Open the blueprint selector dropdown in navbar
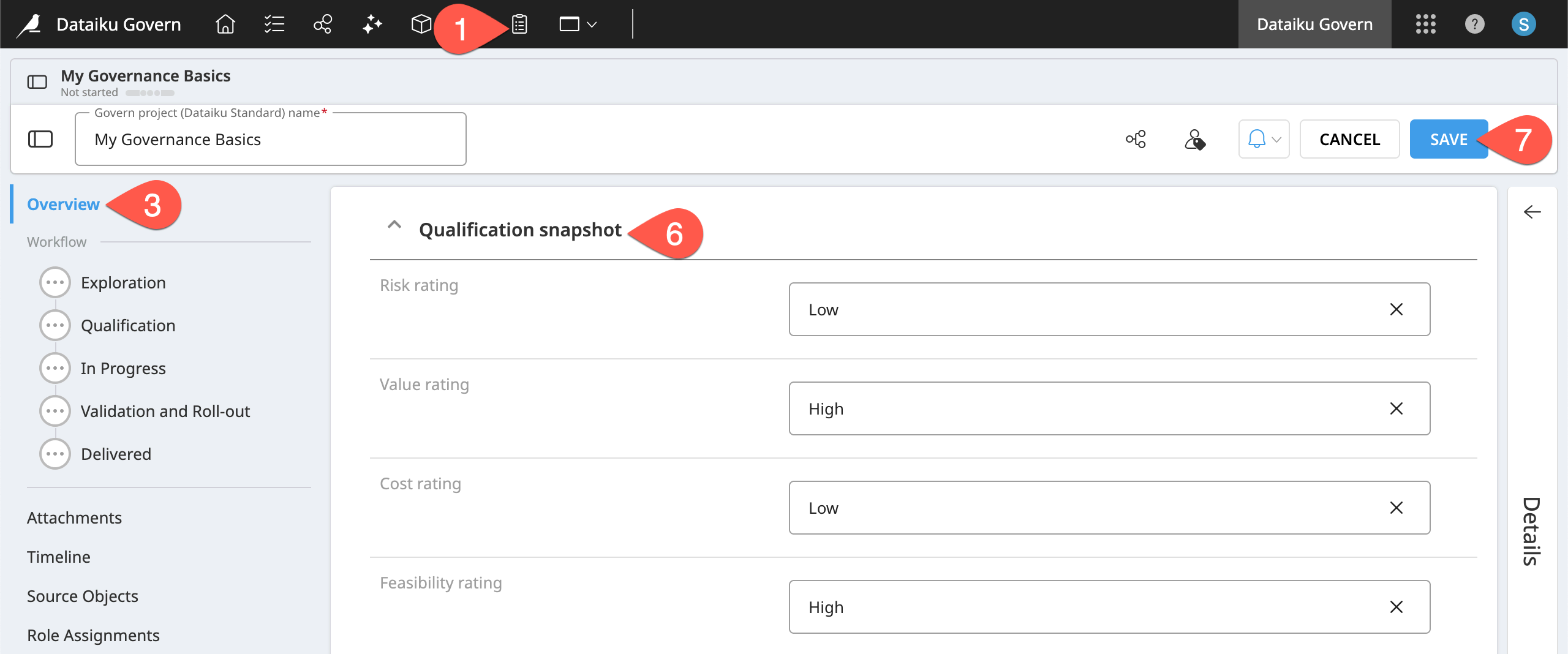This screenshot has width=1568, height=654. coord(576,24)
